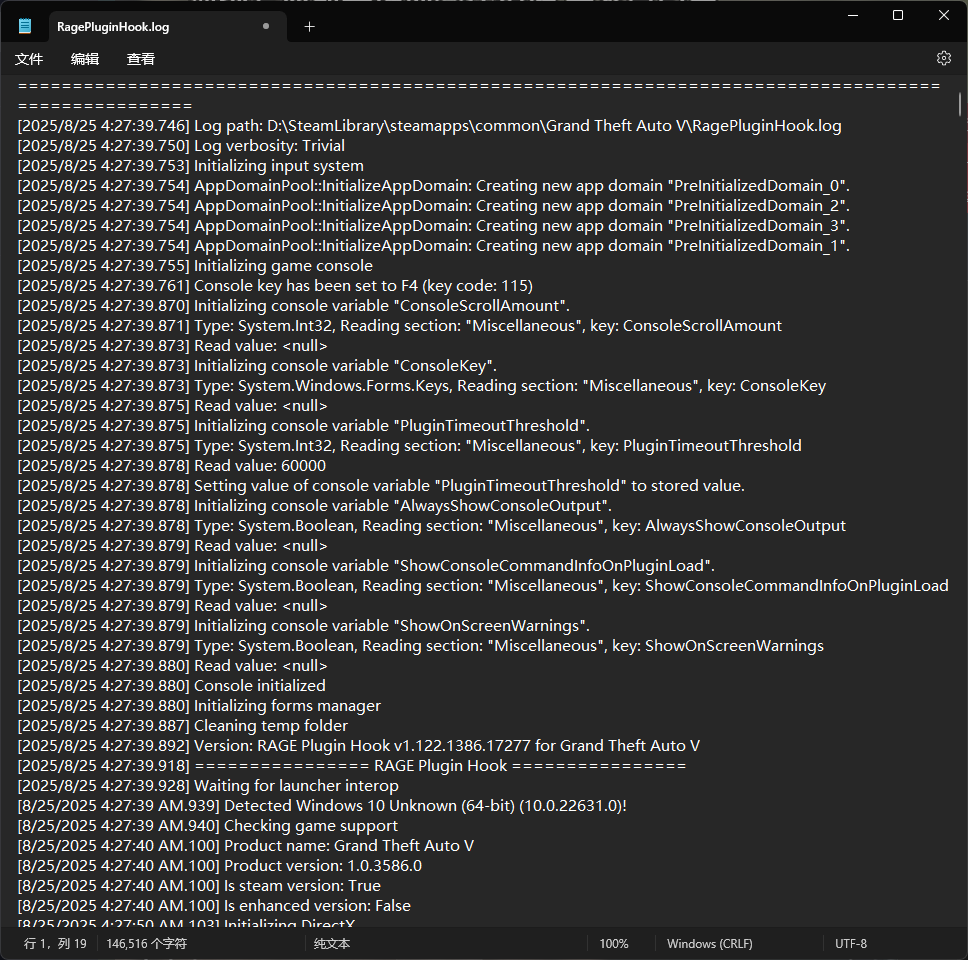
Task: Click the Windows (CRLF) line ending indicator
Action: tap(710, 943)
